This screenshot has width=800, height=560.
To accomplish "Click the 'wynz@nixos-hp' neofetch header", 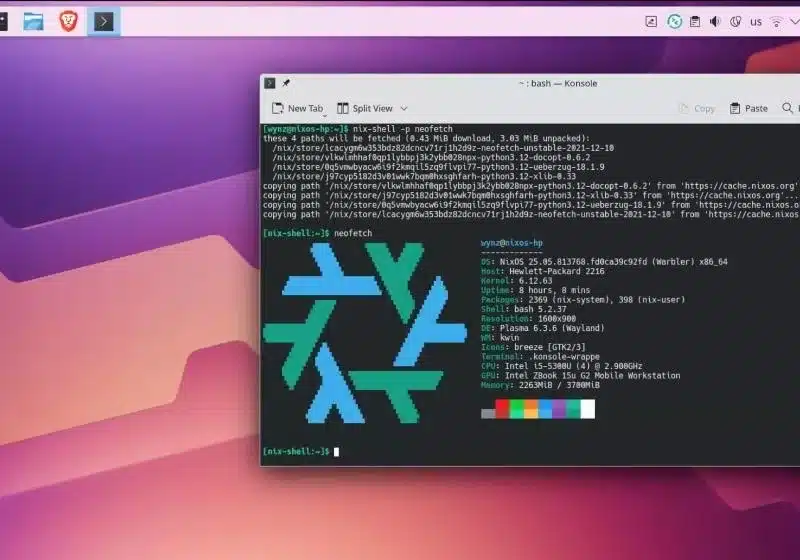I will coord(512,243).
